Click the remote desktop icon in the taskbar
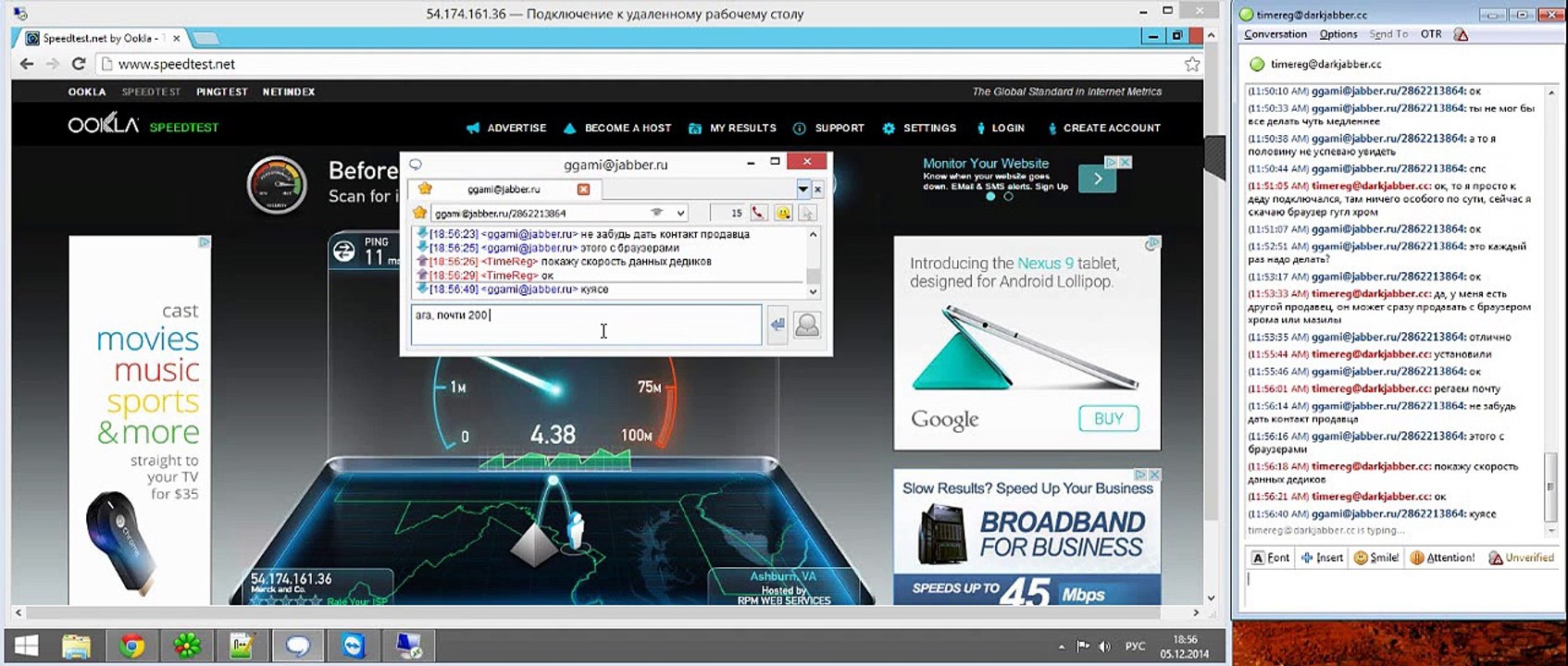 click(408, 646)
